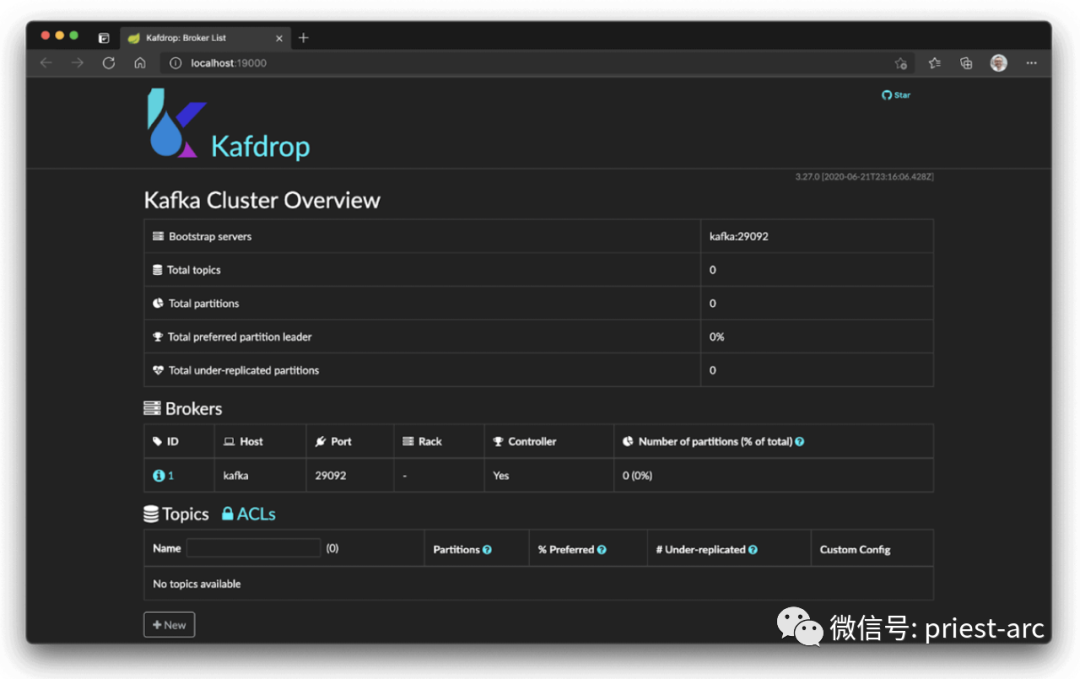Image resolution: width=1080 pixels, height=679 pixels.
Task: Click the version 3.27.0 build text
Action: (x=864, y=177)
